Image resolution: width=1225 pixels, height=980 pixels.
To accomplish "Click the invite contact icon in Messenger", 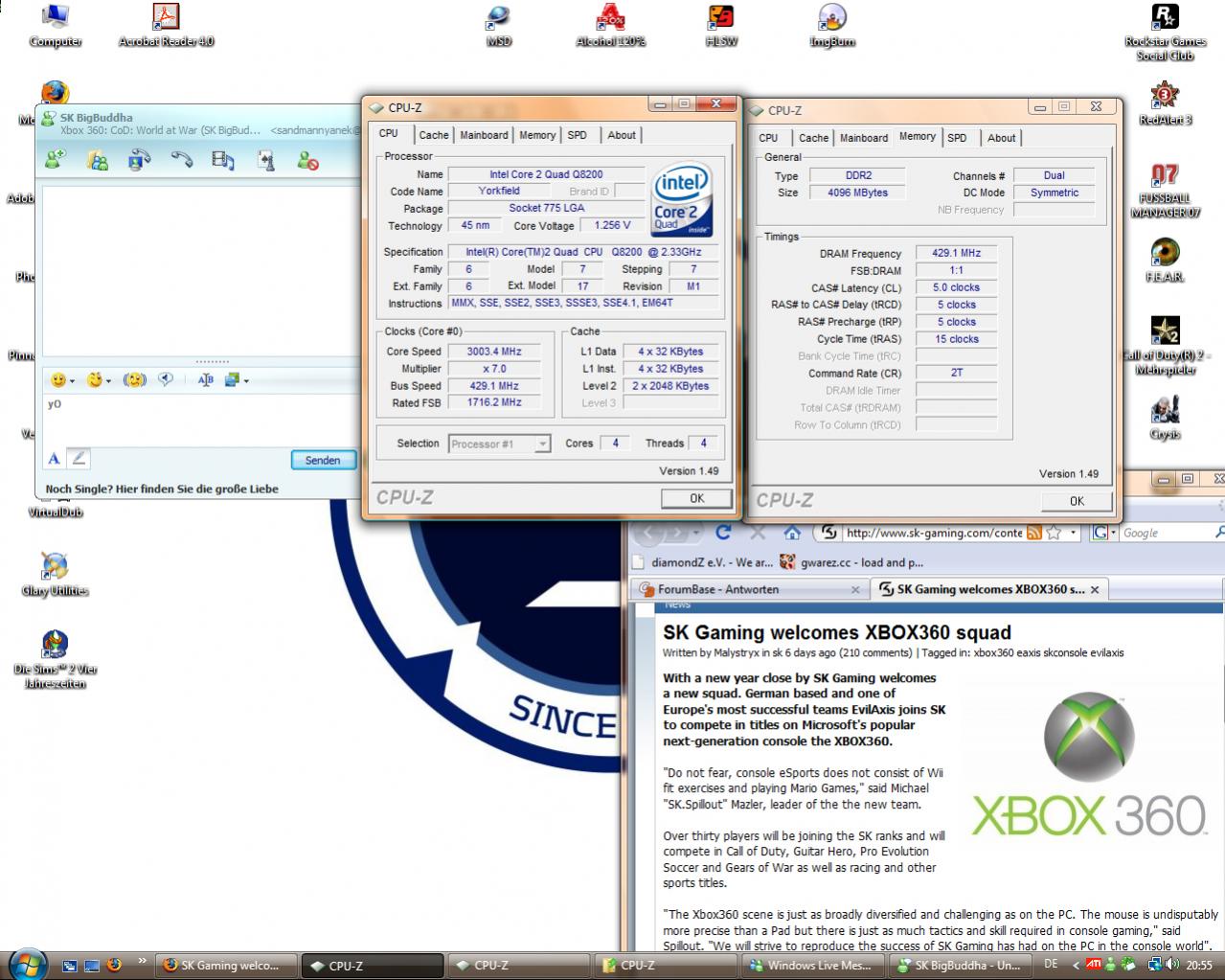I will click(56, 160).
